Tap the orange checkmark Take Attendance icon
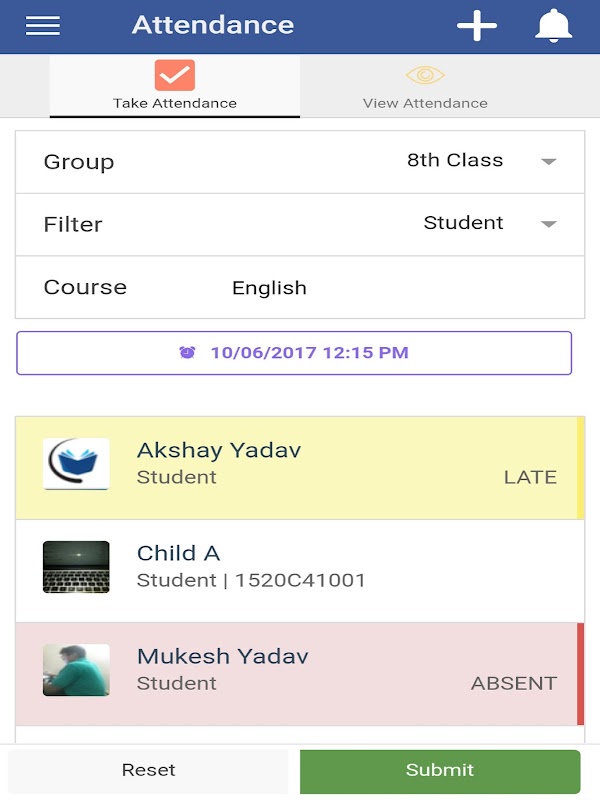 pyautogui.click(x=175, y=76)
